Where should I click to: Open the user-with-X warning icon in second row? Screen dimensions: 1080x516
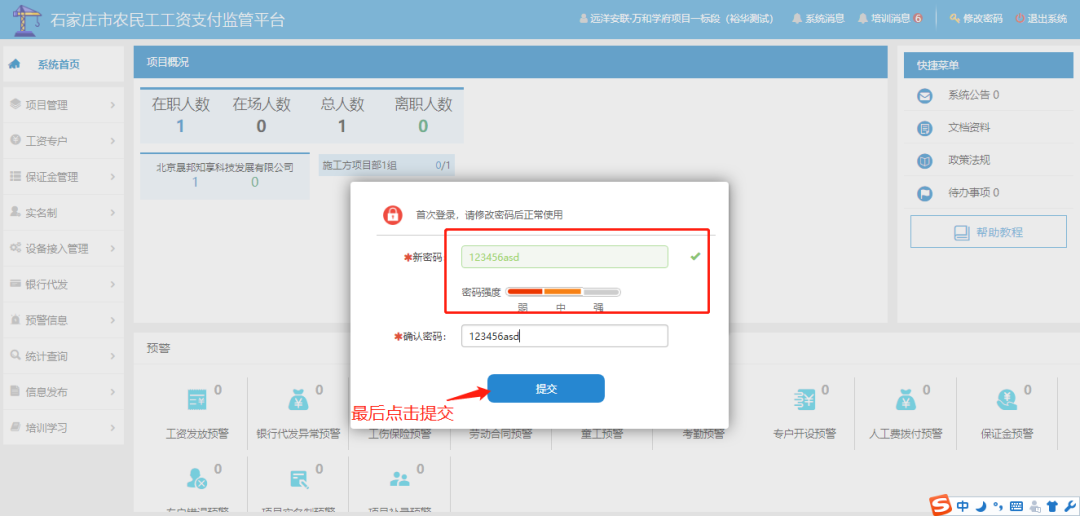coord(197,478)
